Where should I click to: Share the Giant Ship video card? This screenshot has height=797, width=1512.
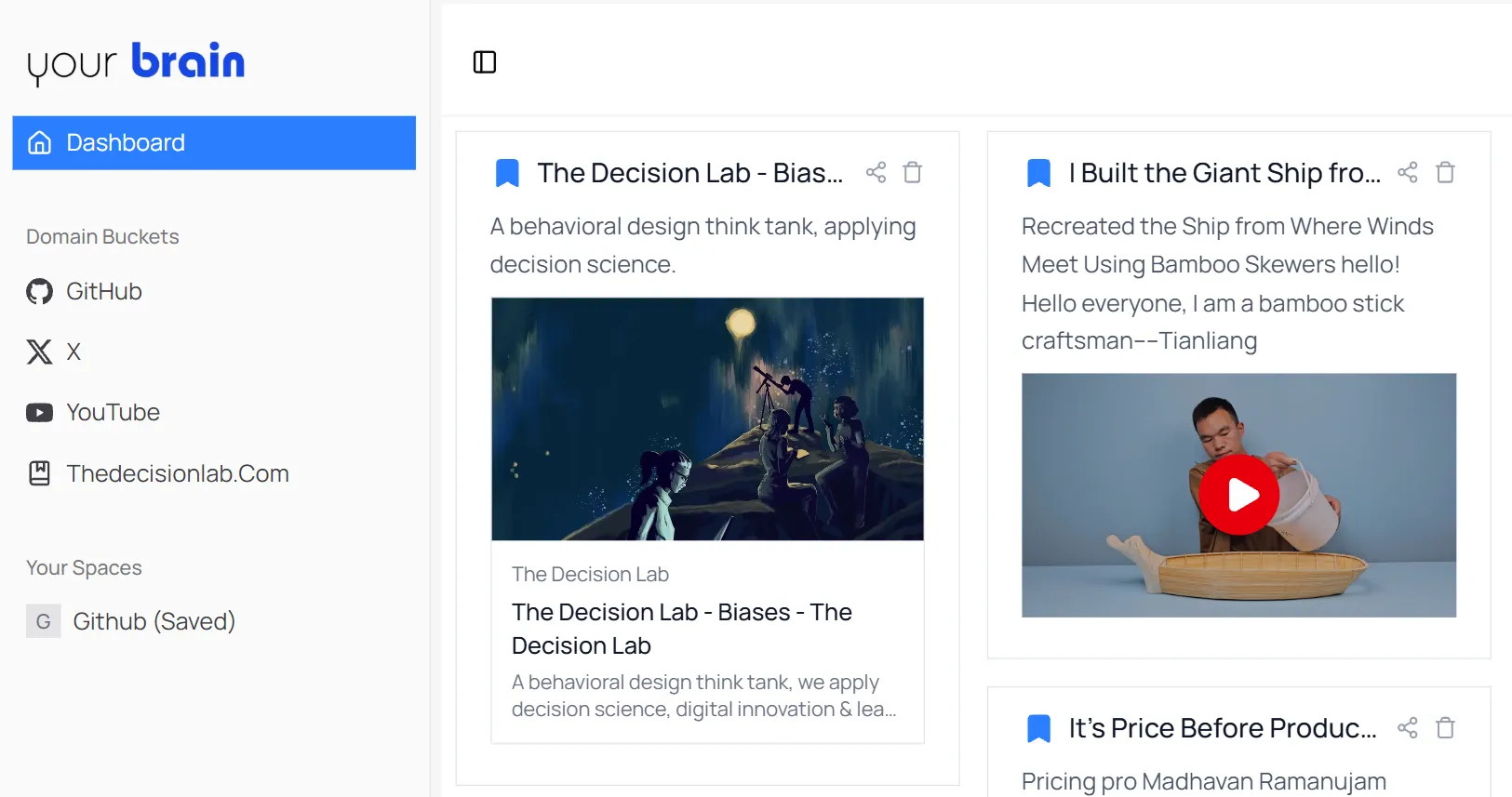[x=1408, y=172]
